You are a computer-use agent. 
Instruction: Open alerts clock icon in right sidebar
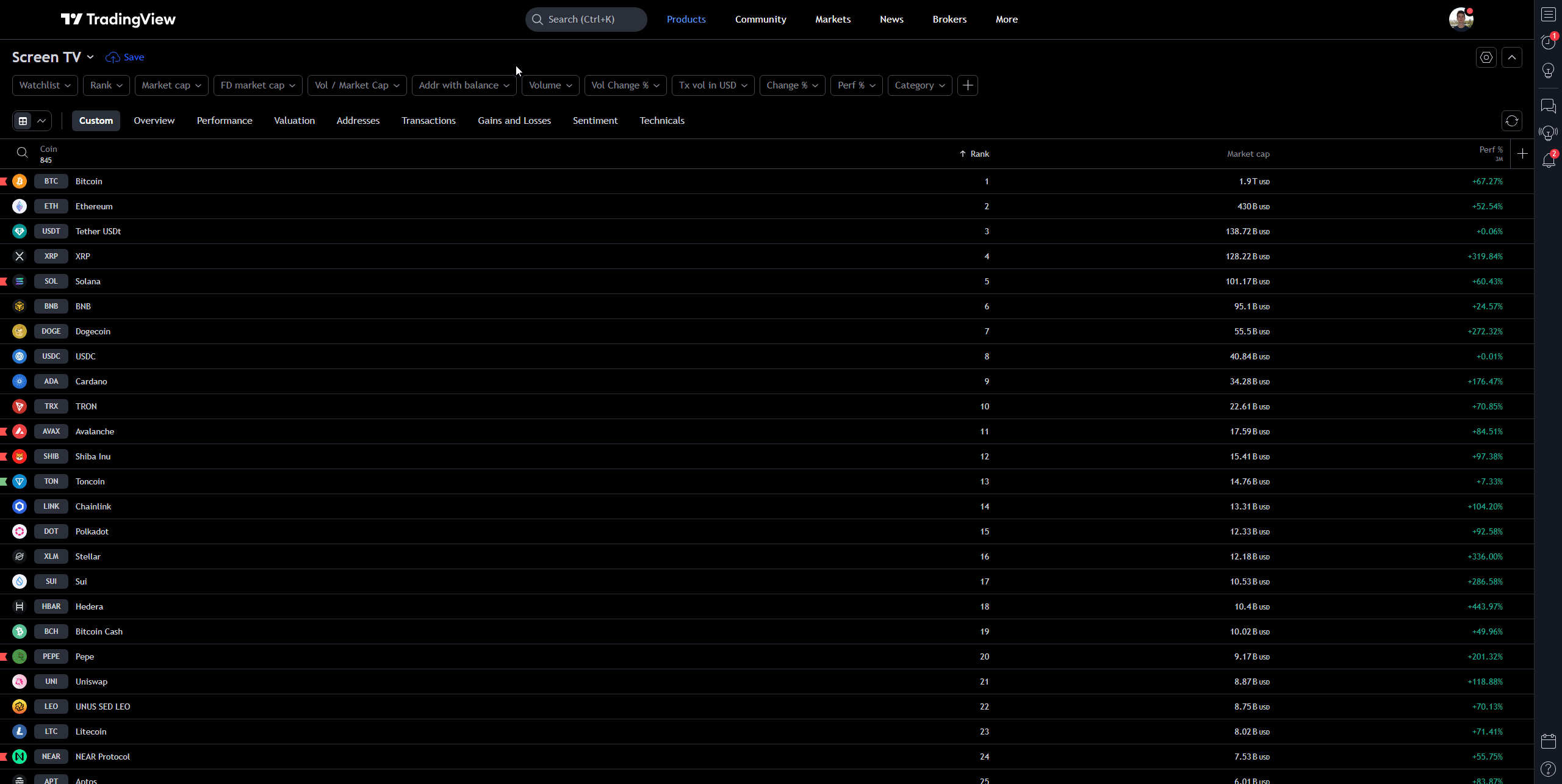[x=1549, y=42]
